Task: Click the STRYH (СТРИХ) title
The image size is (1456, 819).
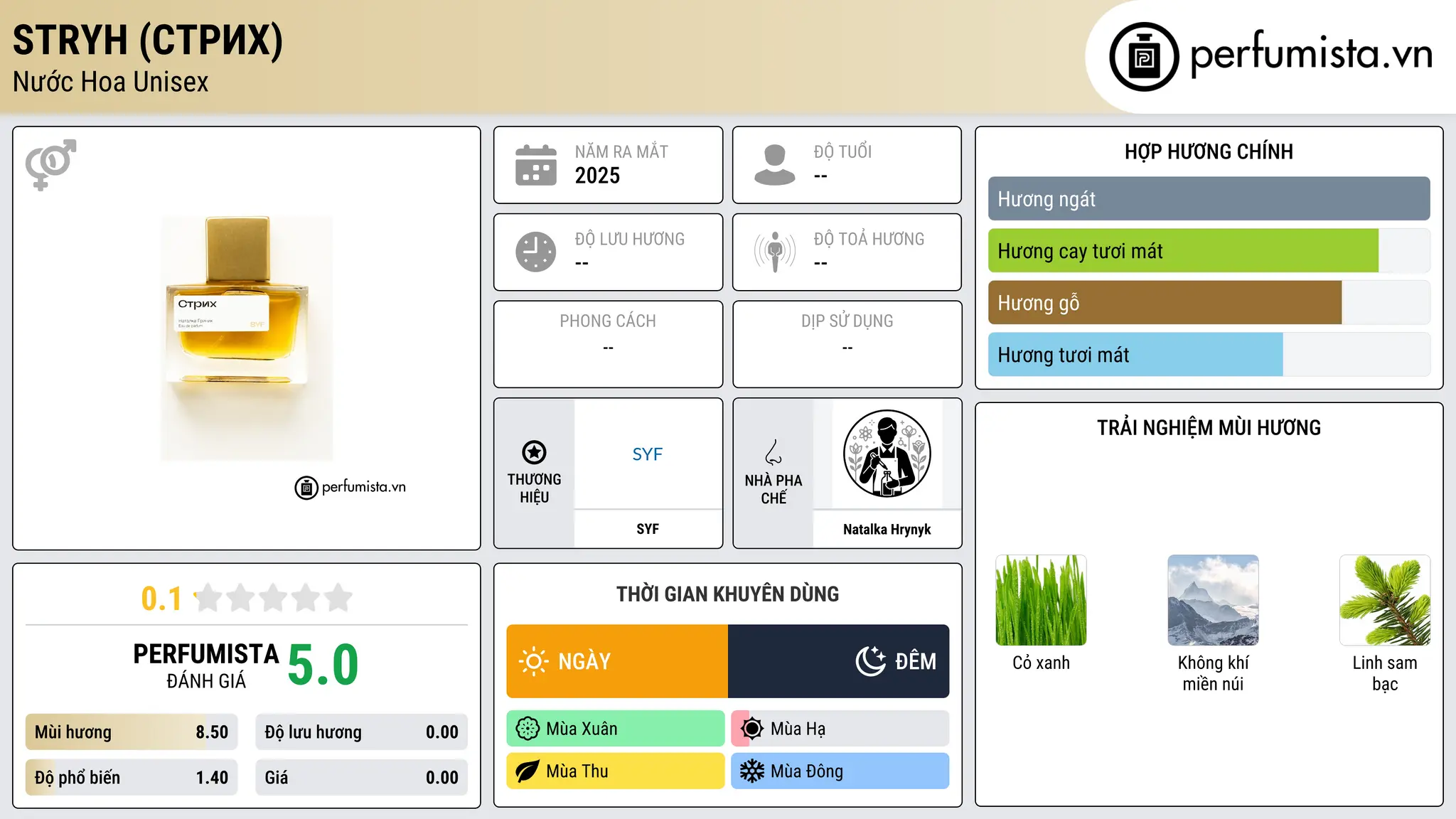Action: point(148,40)
